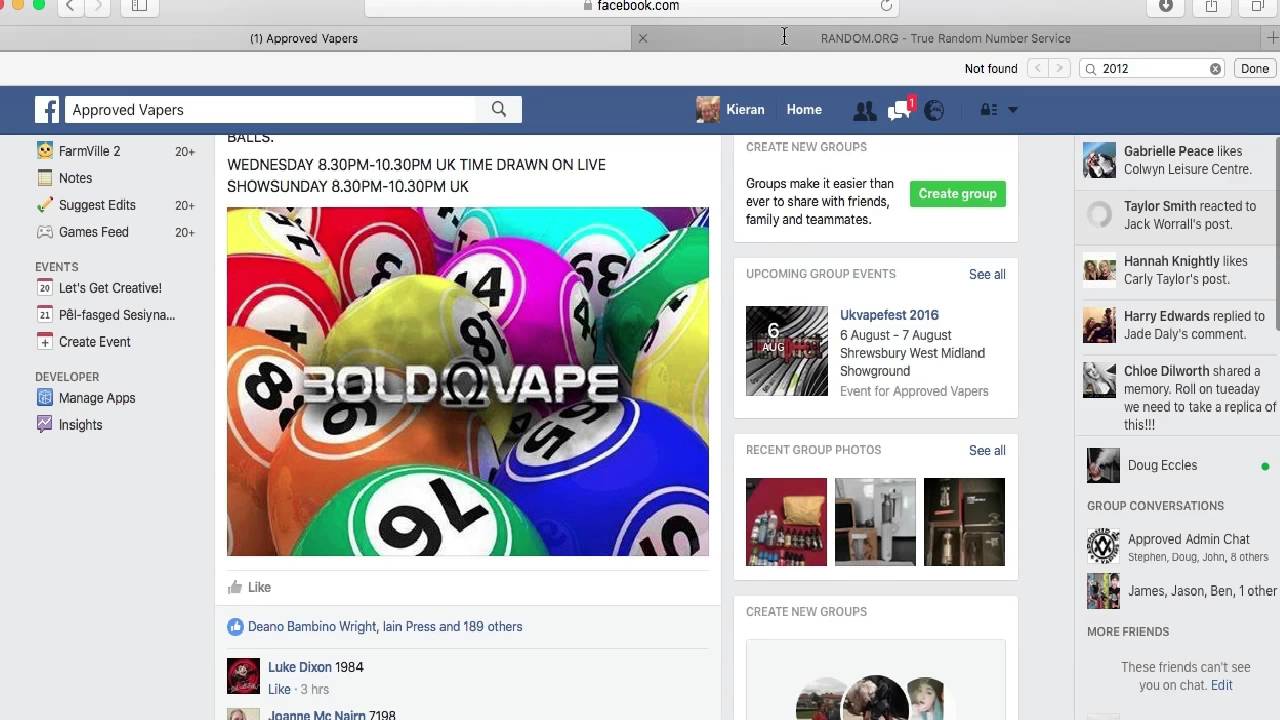Add a new Safari tab
This screenshot has width=1280, height=720.
[x=1272, y=38]
